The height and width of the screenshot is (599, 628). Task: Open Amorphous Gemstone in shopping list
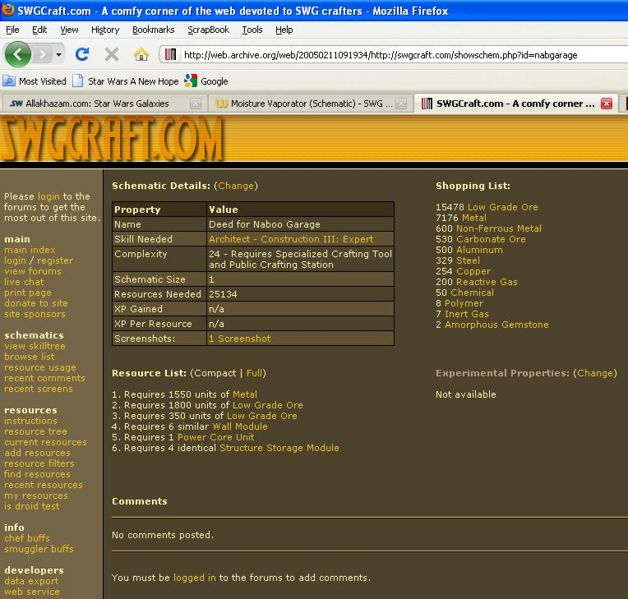[496, 325]
